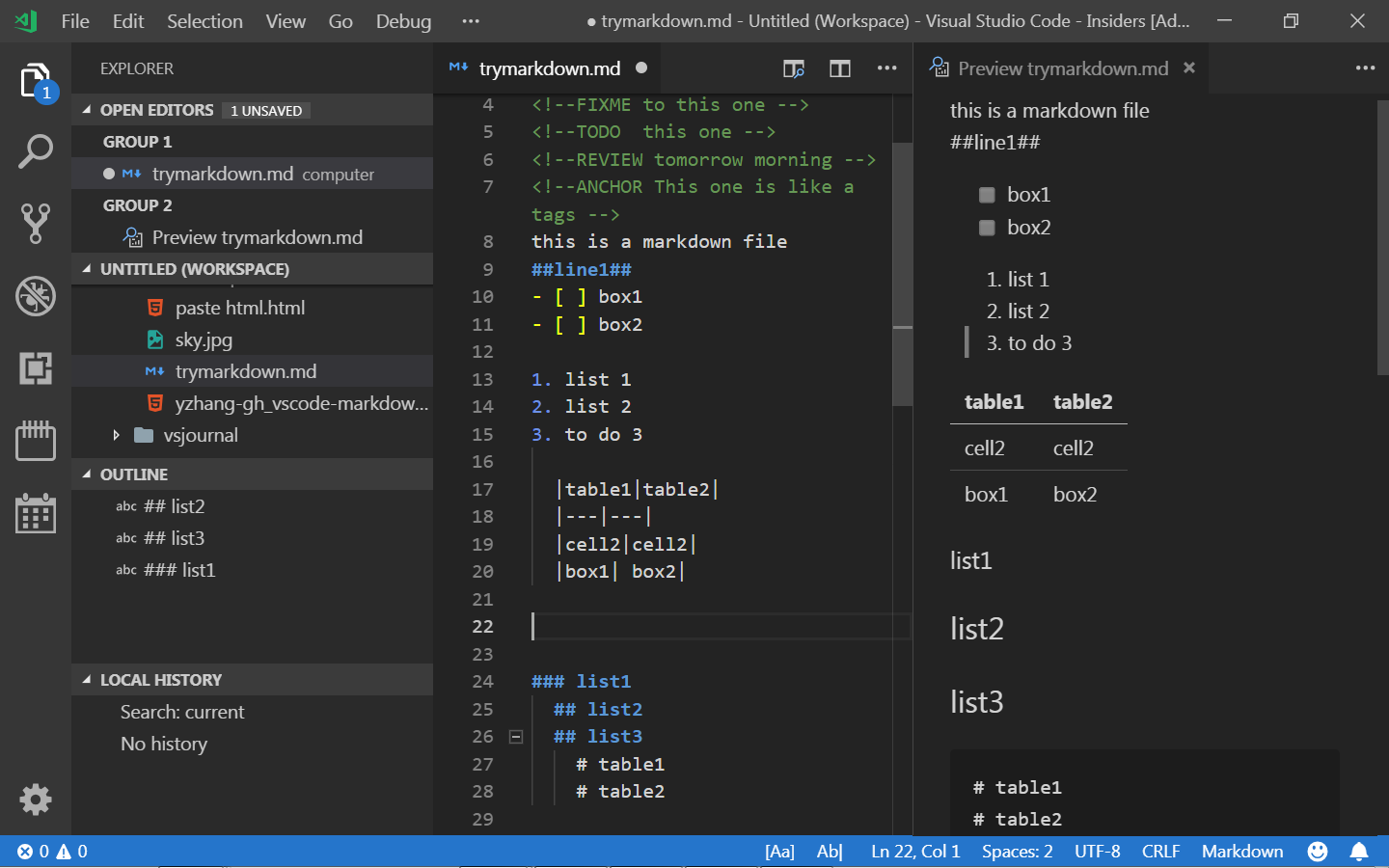
Task: Open the Extensions icon in the activity bar
Action: coord(36,368)
